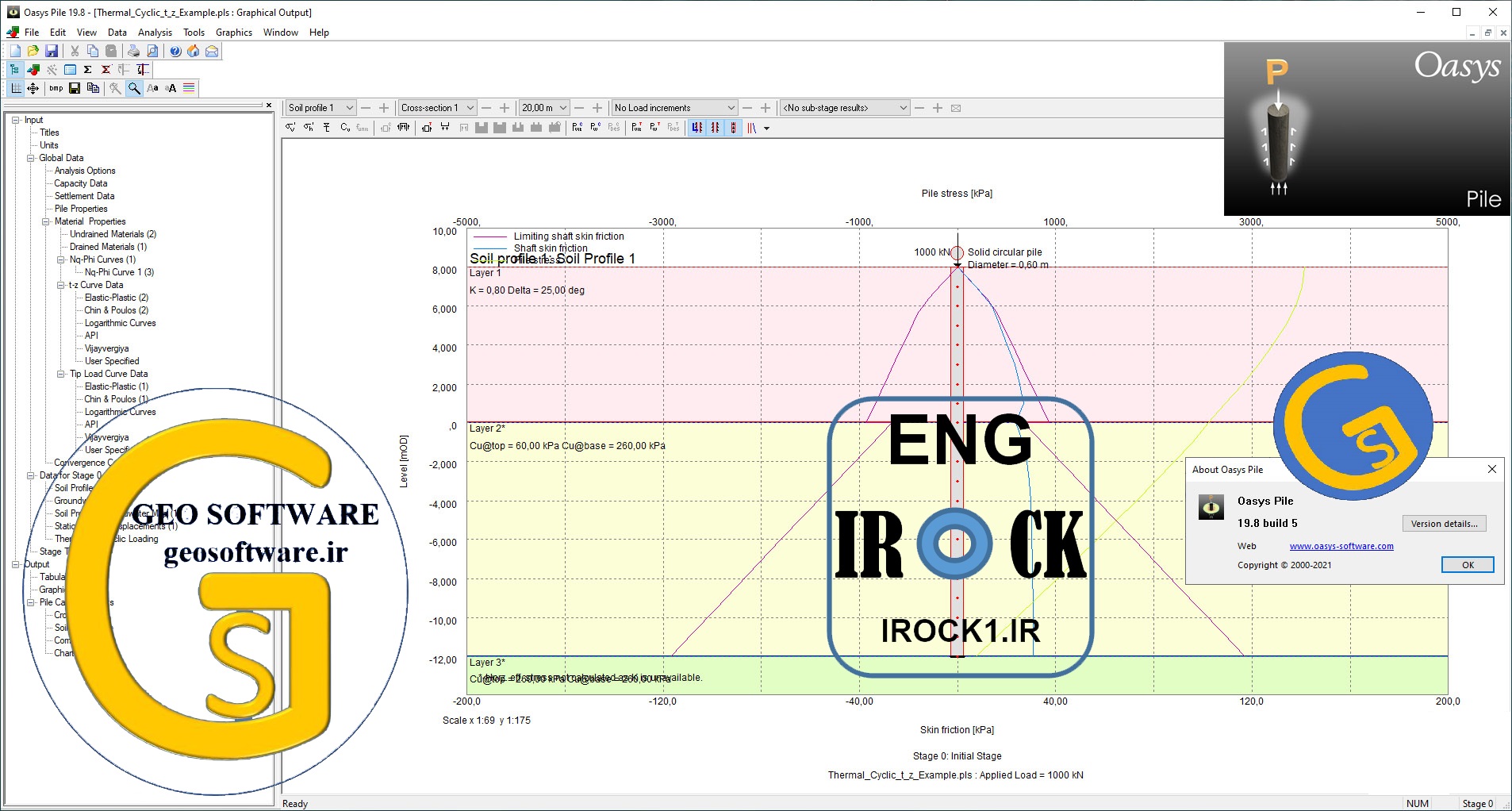Click the Open file folder icon
The height and width of the screenshot is (811, 1512).
(x=33, y=51)
